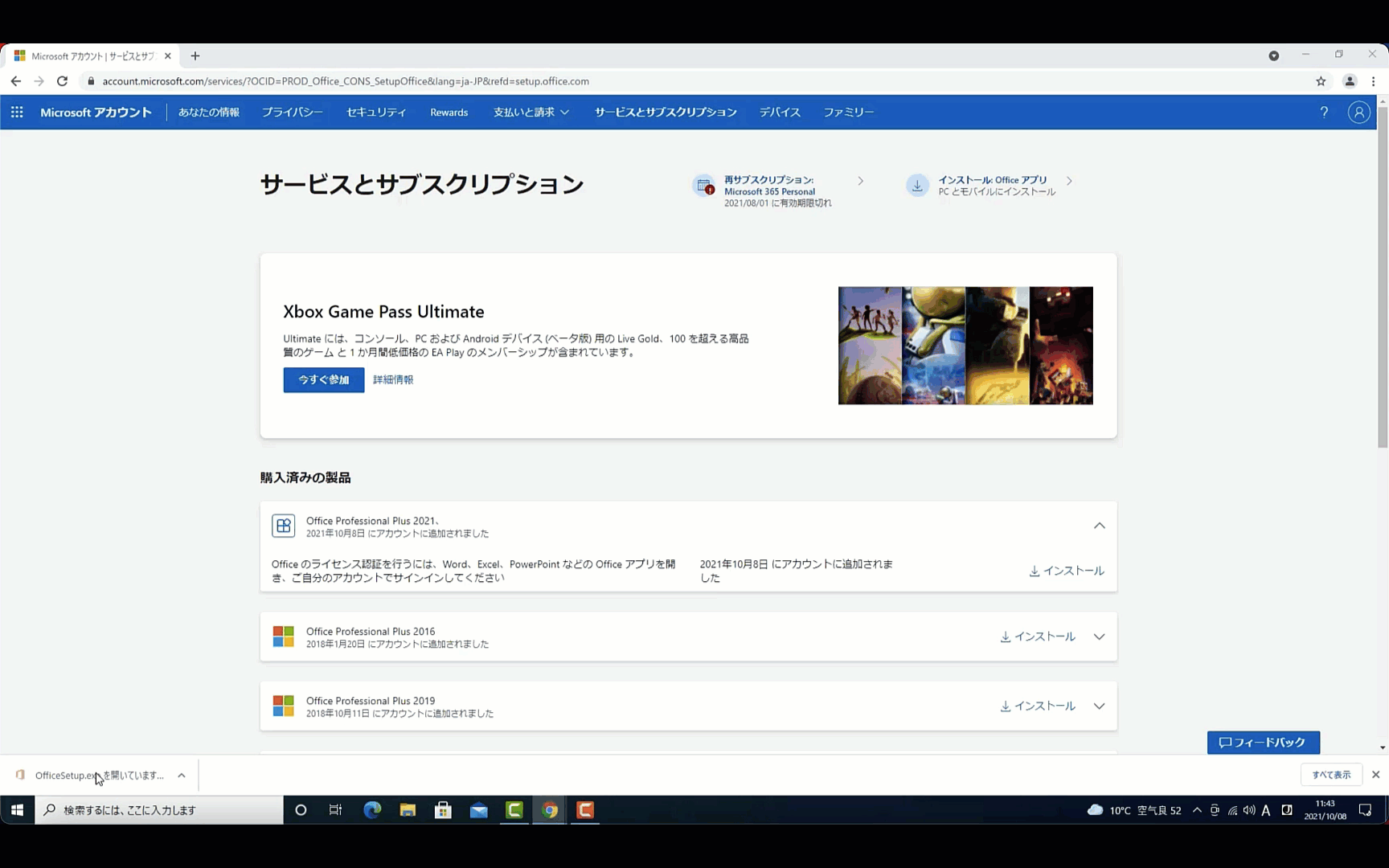The height and width of the screenshot is (868, 1389).
Task: Click the resubscribe Microsoft 365 calendar icon
Action: pos(704,186)
